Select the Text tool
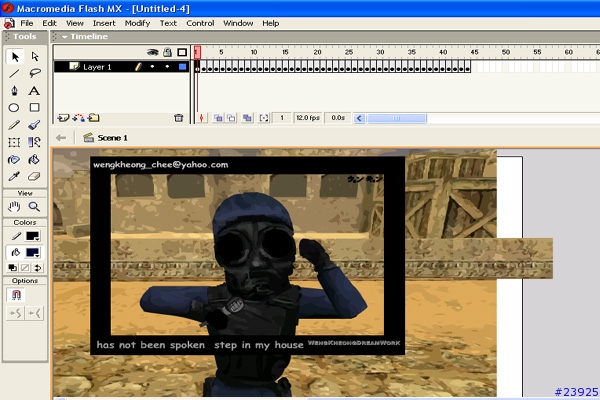This screenshot has height=400, width=600. click(x=34, y=91)
